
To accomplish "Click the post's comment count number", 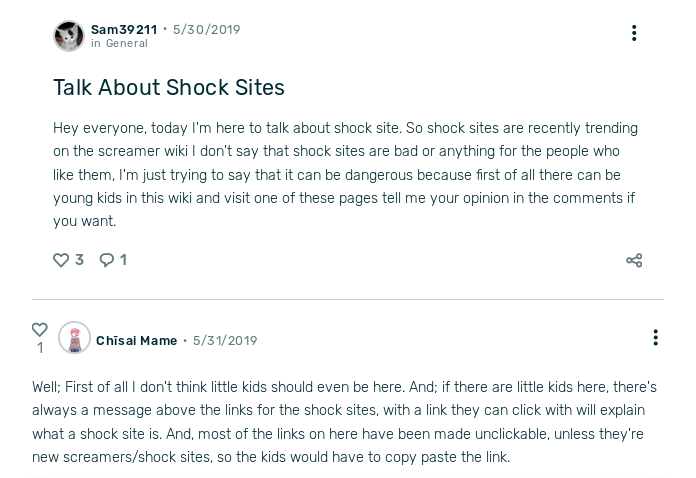I will pyautogui.click(x=123, y=260).
